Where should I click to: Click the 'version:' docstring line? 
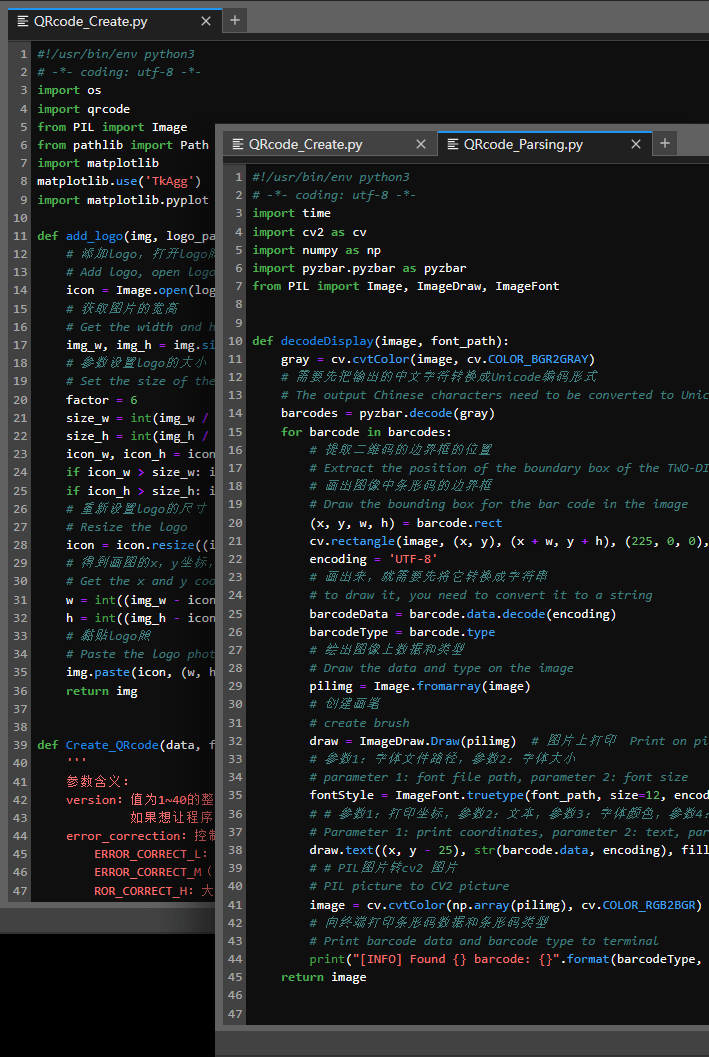coord(140,800)
